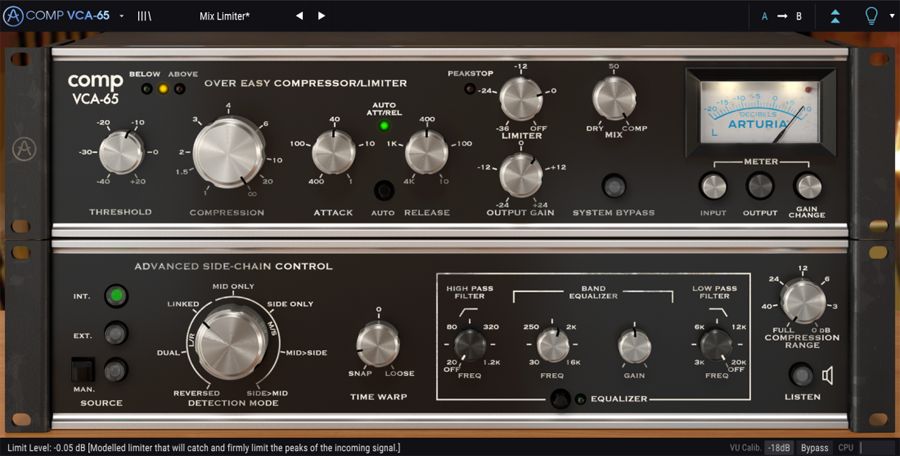Choose Linked detection mode label
The height and width of the screenshot is (456, 900).
coord(183,304)
